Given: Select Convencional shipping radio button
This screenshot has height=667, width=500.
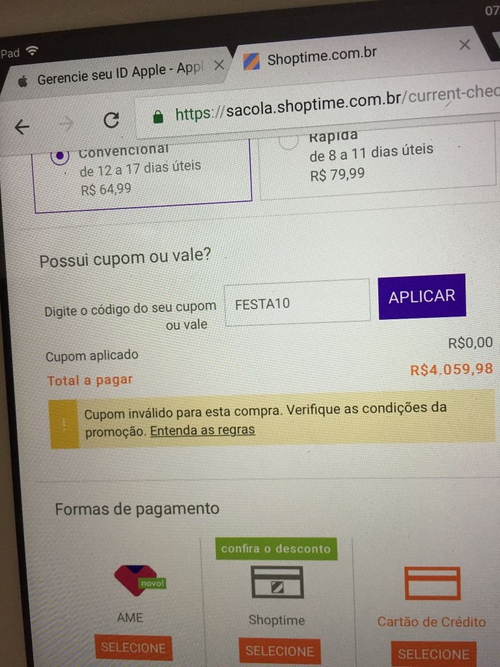Looking at the screenshot, I should point(60,157).
